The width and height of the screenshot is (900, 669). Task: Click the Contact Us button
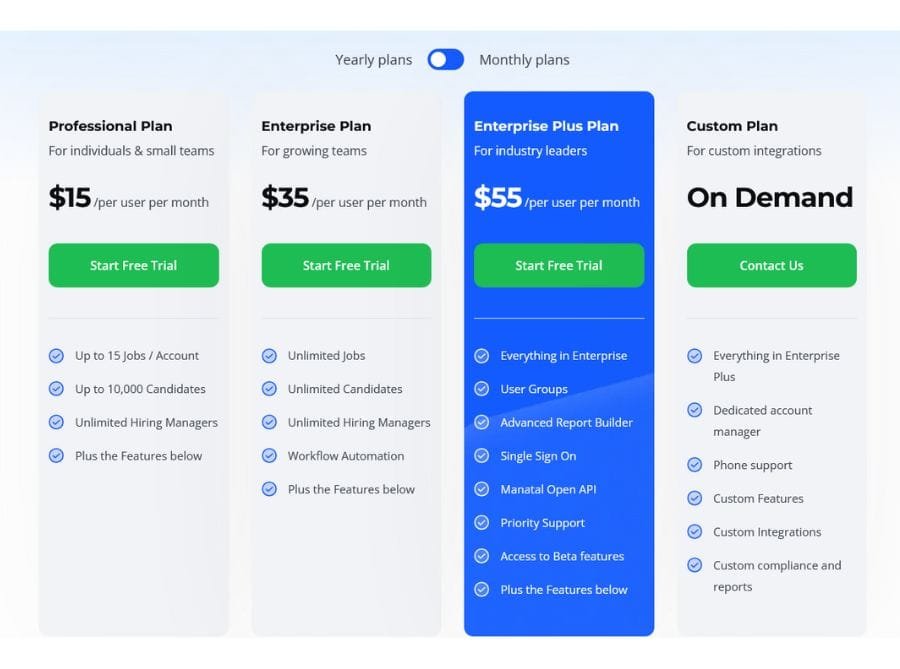(x=771, y=266)
